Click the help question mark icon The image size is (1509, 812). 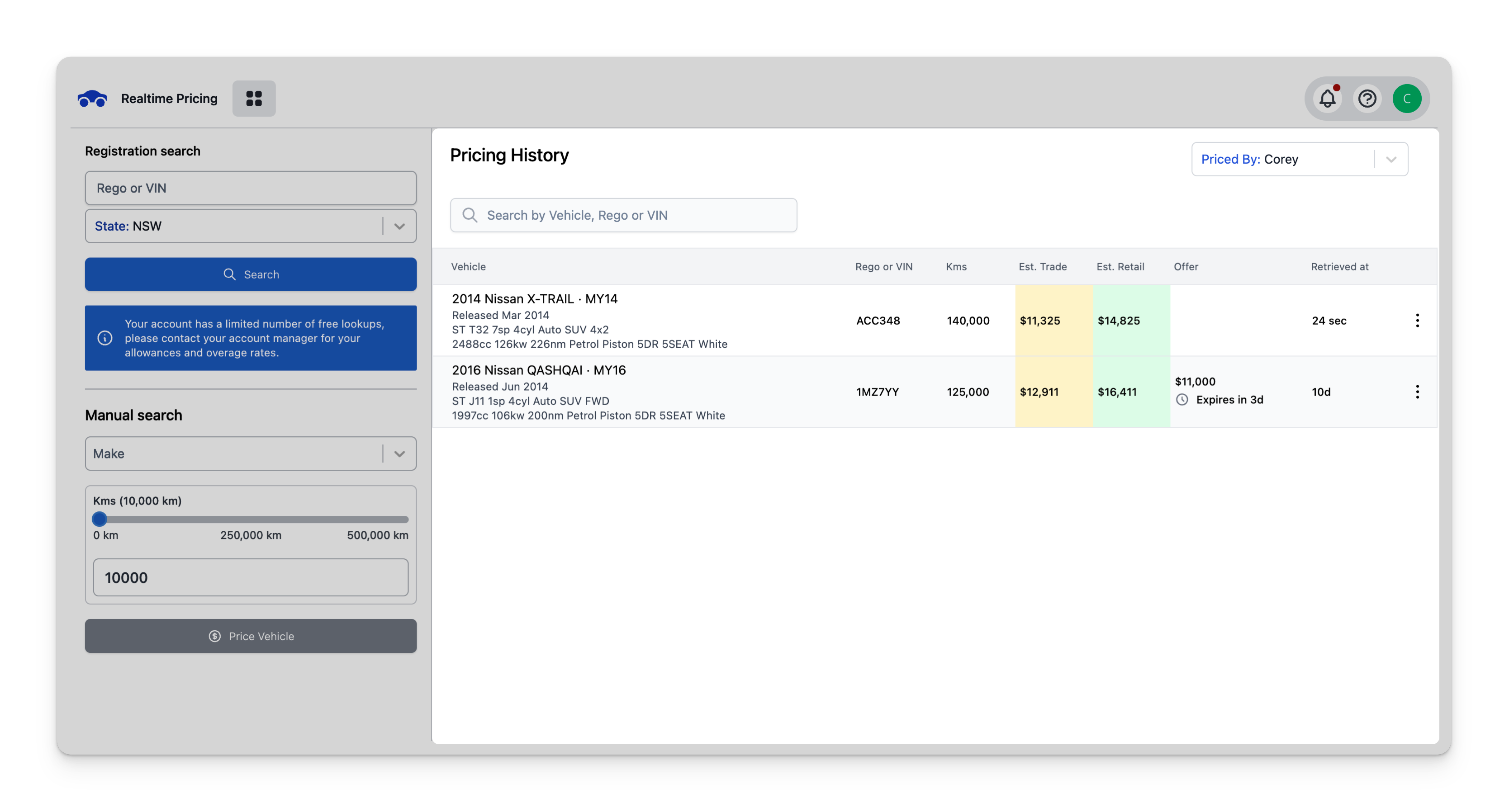(x=1367, y=99)
